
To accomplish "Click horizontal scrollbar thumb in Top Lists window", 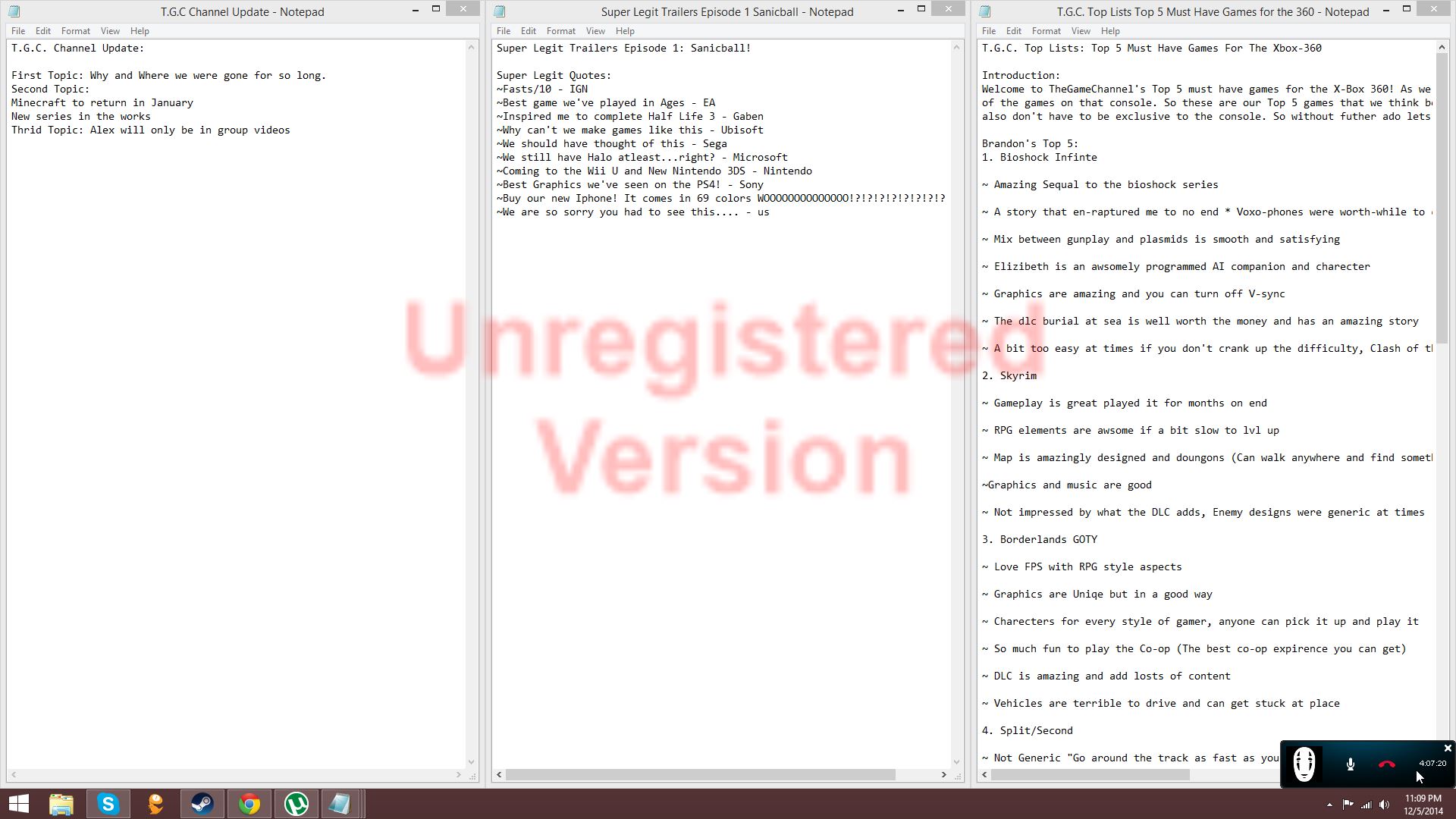I will [1090, 775].
